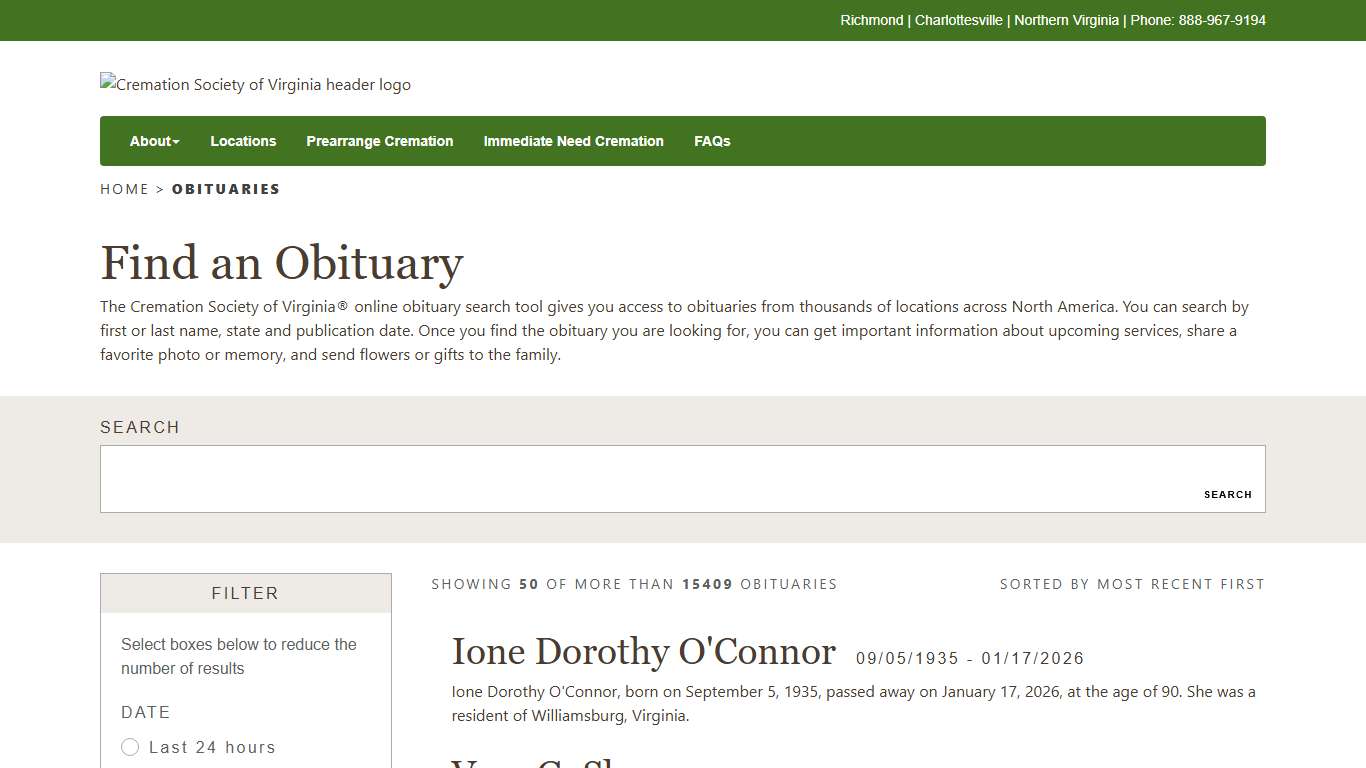Click the Charlottesville location link
The image size is (1366, 768).
point(958,20)
